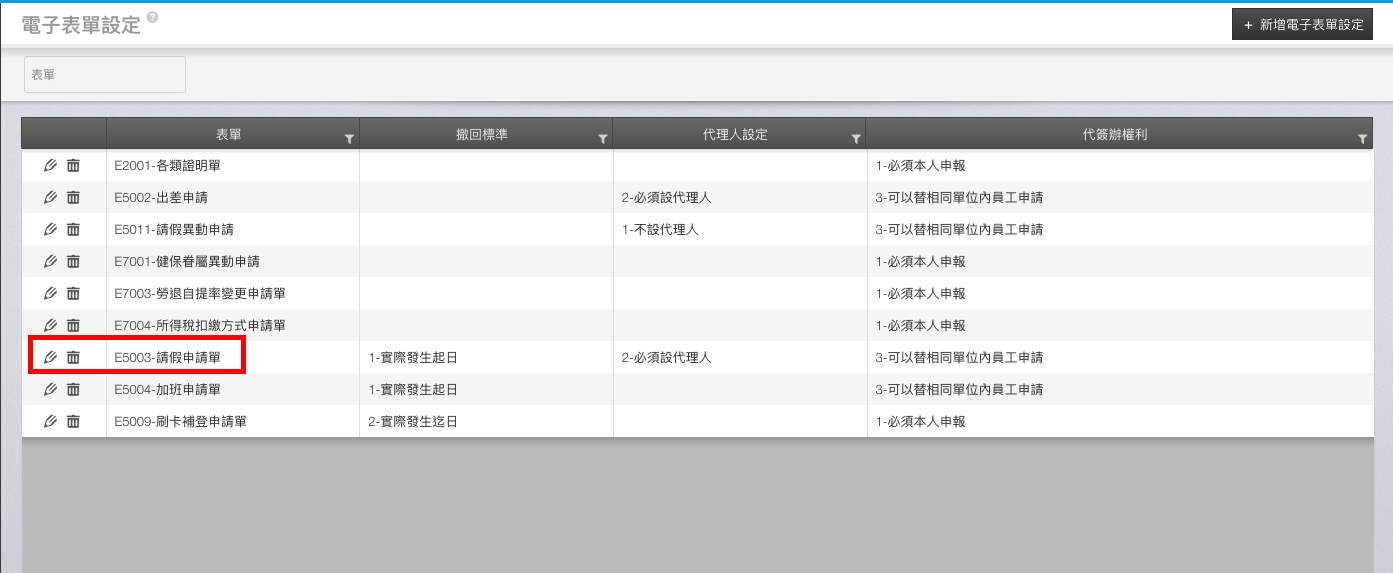Edit the E7004-所得稅扣繳方式申請單 row with pencil icon
This screenshot has height=573, width=1393.
click(51, 325)
